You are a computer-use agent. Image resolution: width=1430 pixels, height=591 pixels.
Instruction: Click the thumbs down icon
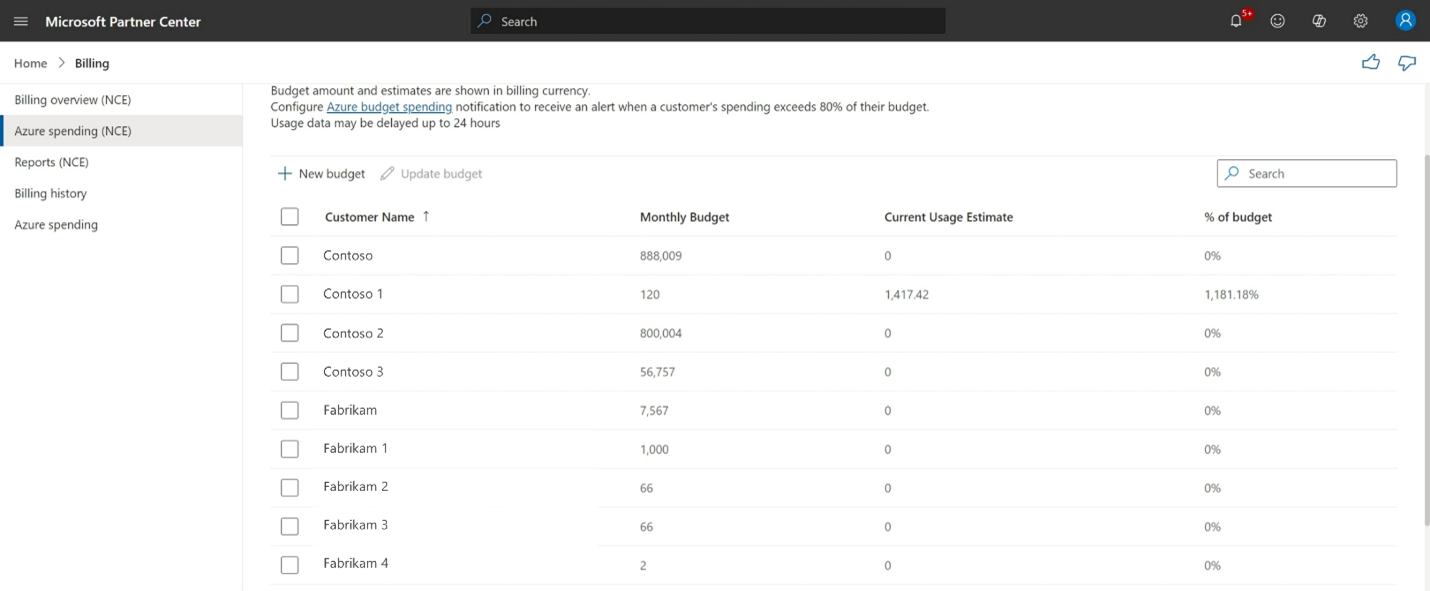pos(1407,63)
